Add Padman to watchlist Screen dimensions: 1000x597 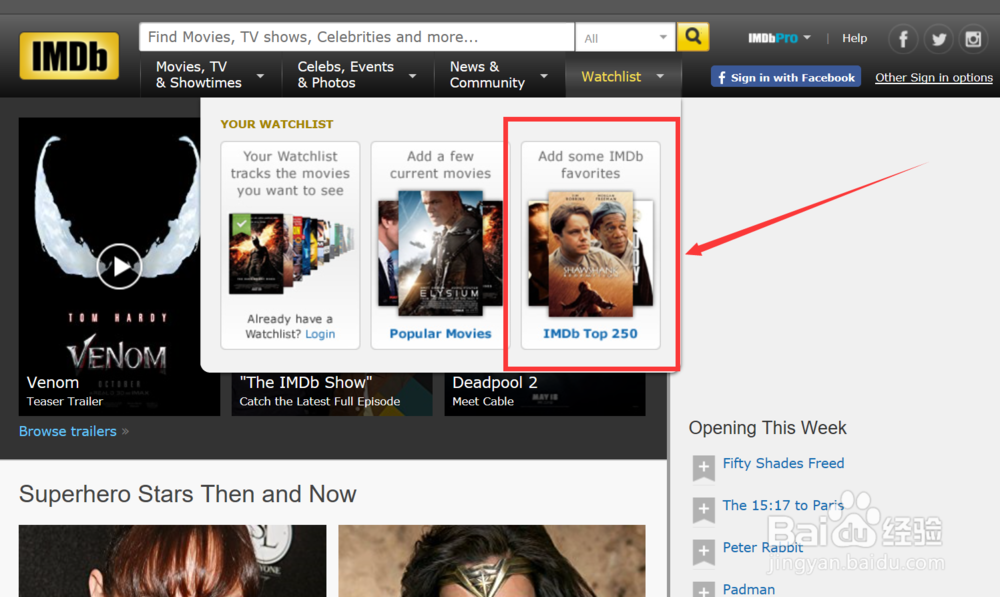coord(703,590)
